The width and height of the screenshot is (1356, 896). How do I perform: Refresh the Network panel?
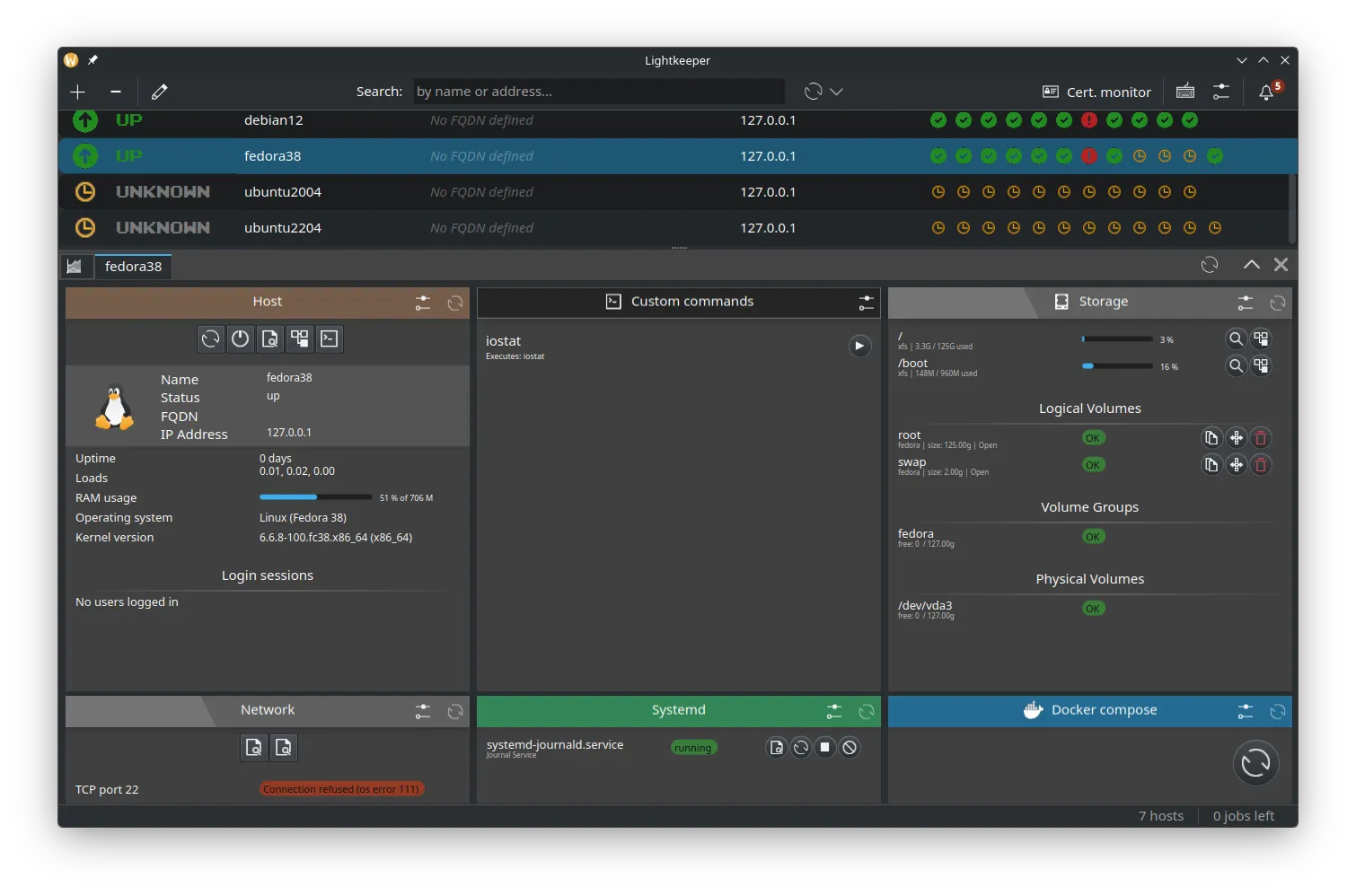tap(455, 711)
